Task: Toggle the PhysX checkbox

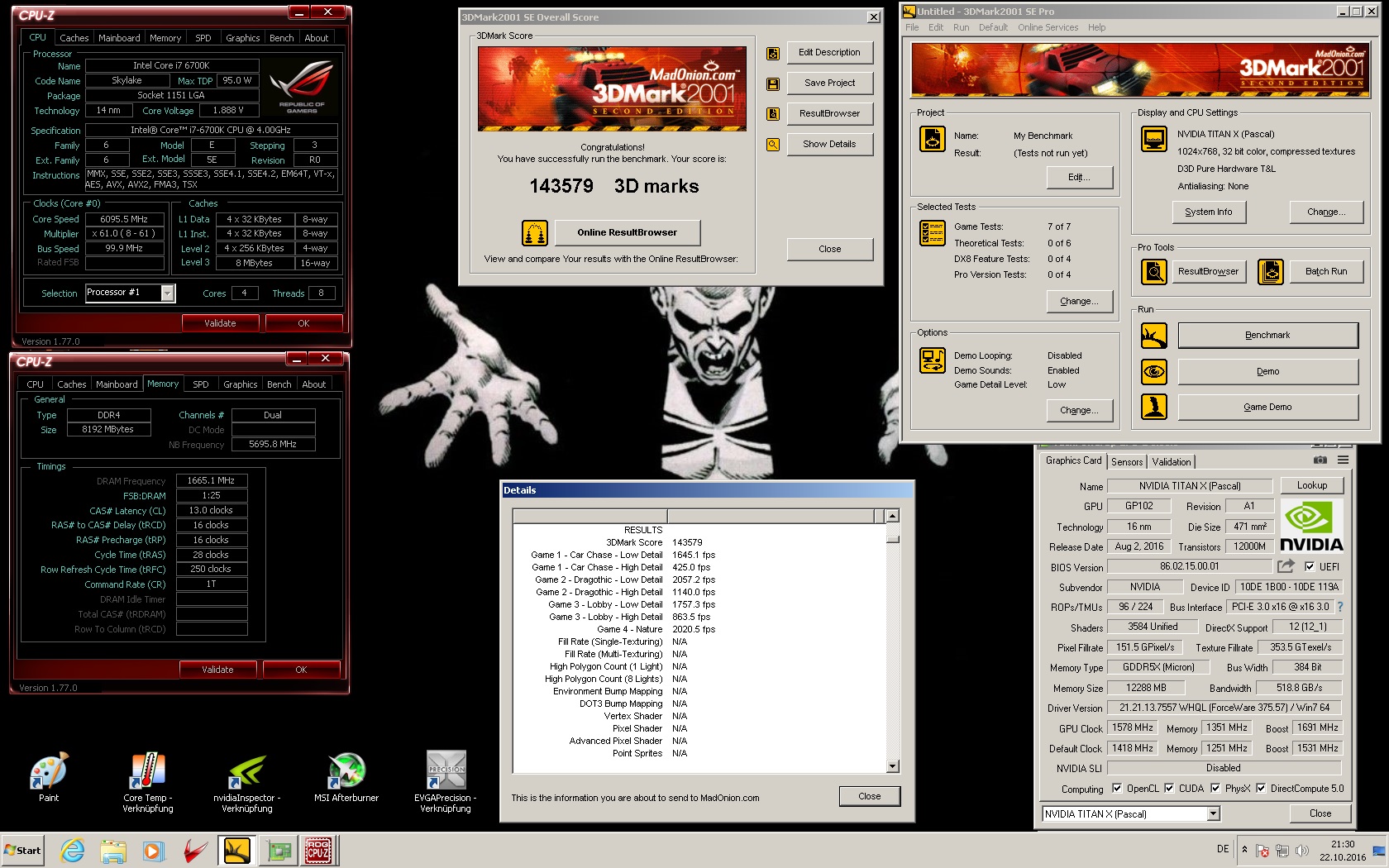Action: click(x=1215, y=788)
